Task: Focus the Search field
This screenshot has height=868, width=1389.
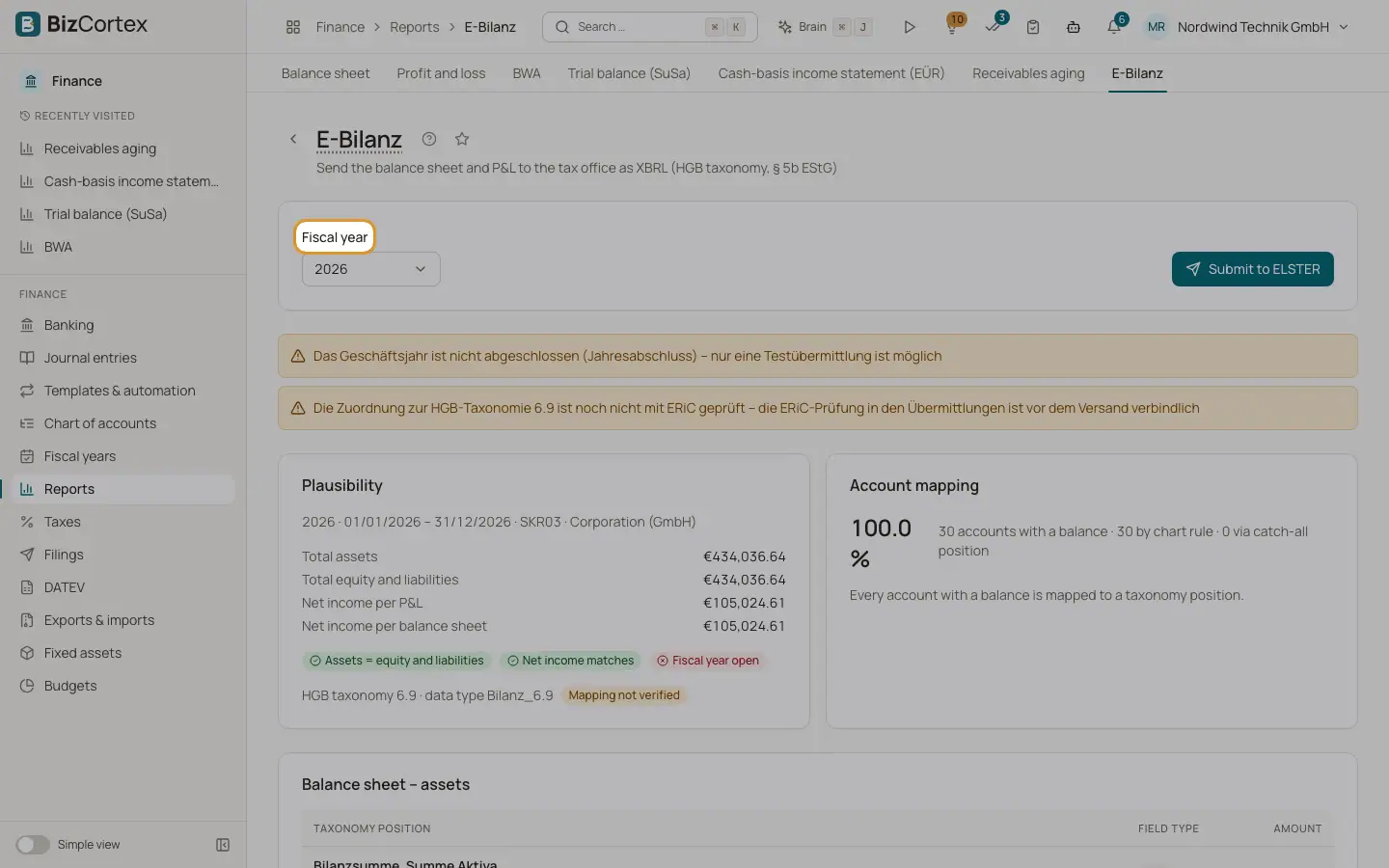Action: pyautogui.click(x=650, y=27)
